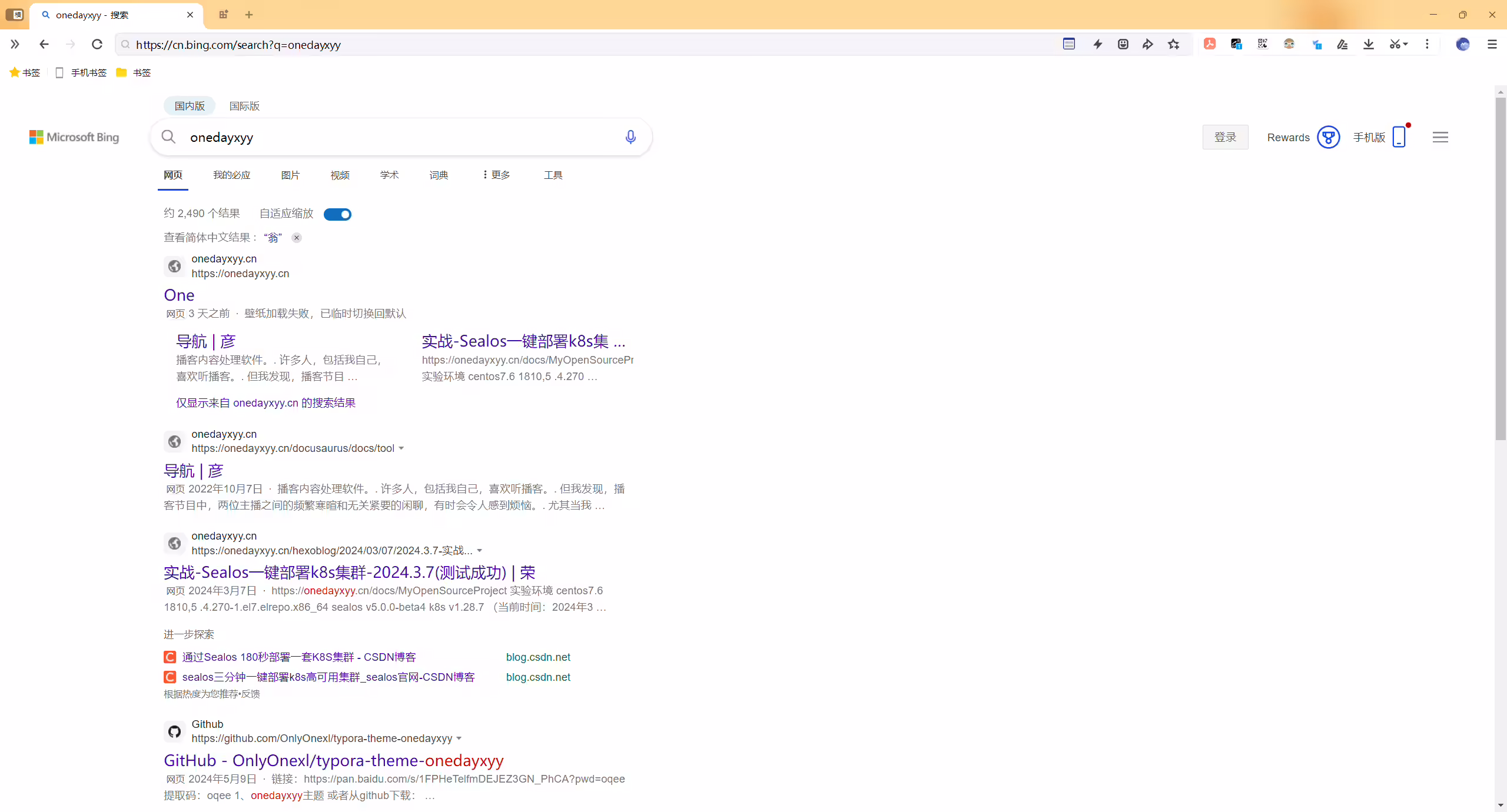Click the Bing search input field

point(400,137)
